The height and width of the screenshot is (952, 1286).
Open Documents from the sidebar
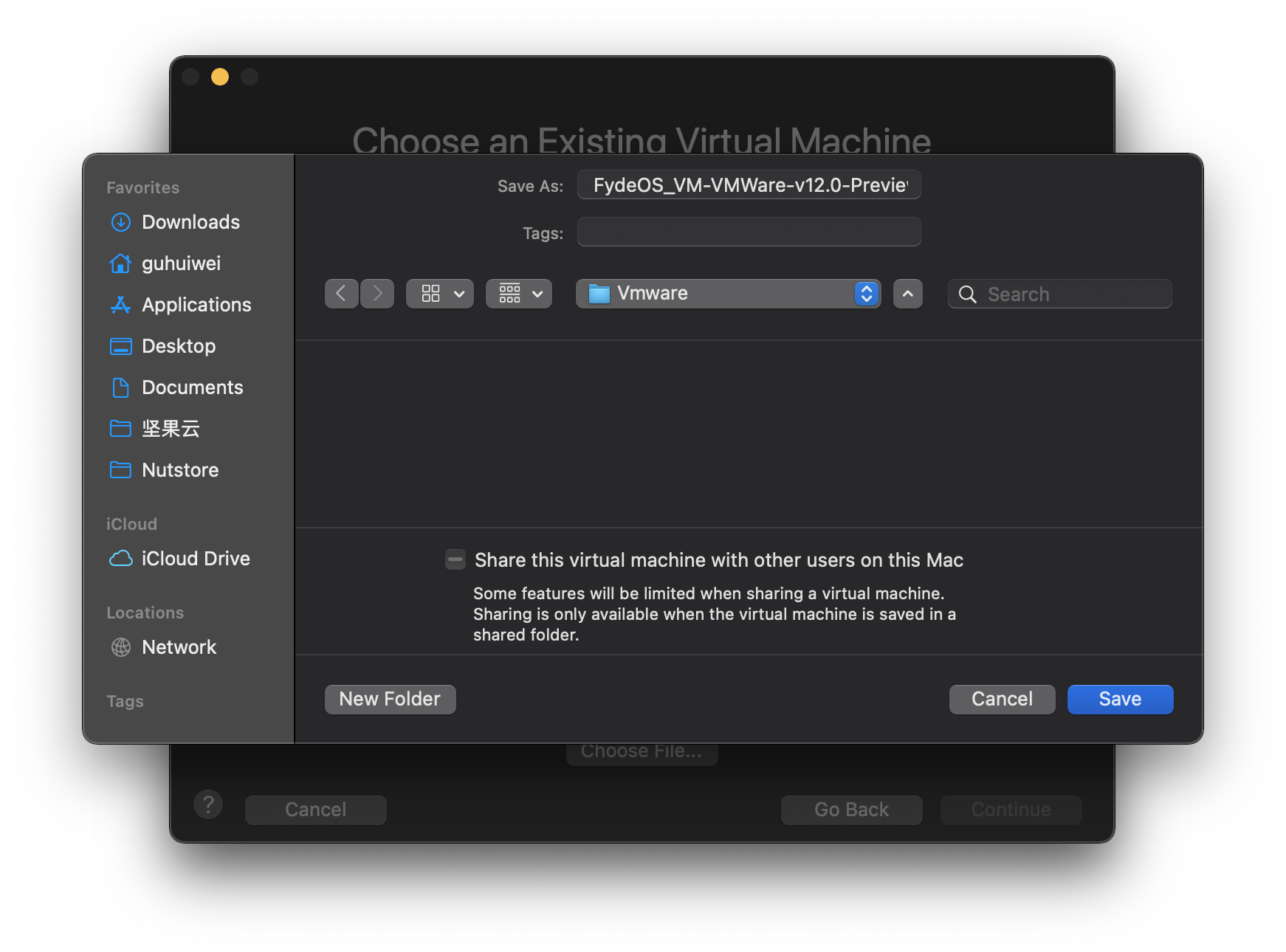click(x=192, y=387)
